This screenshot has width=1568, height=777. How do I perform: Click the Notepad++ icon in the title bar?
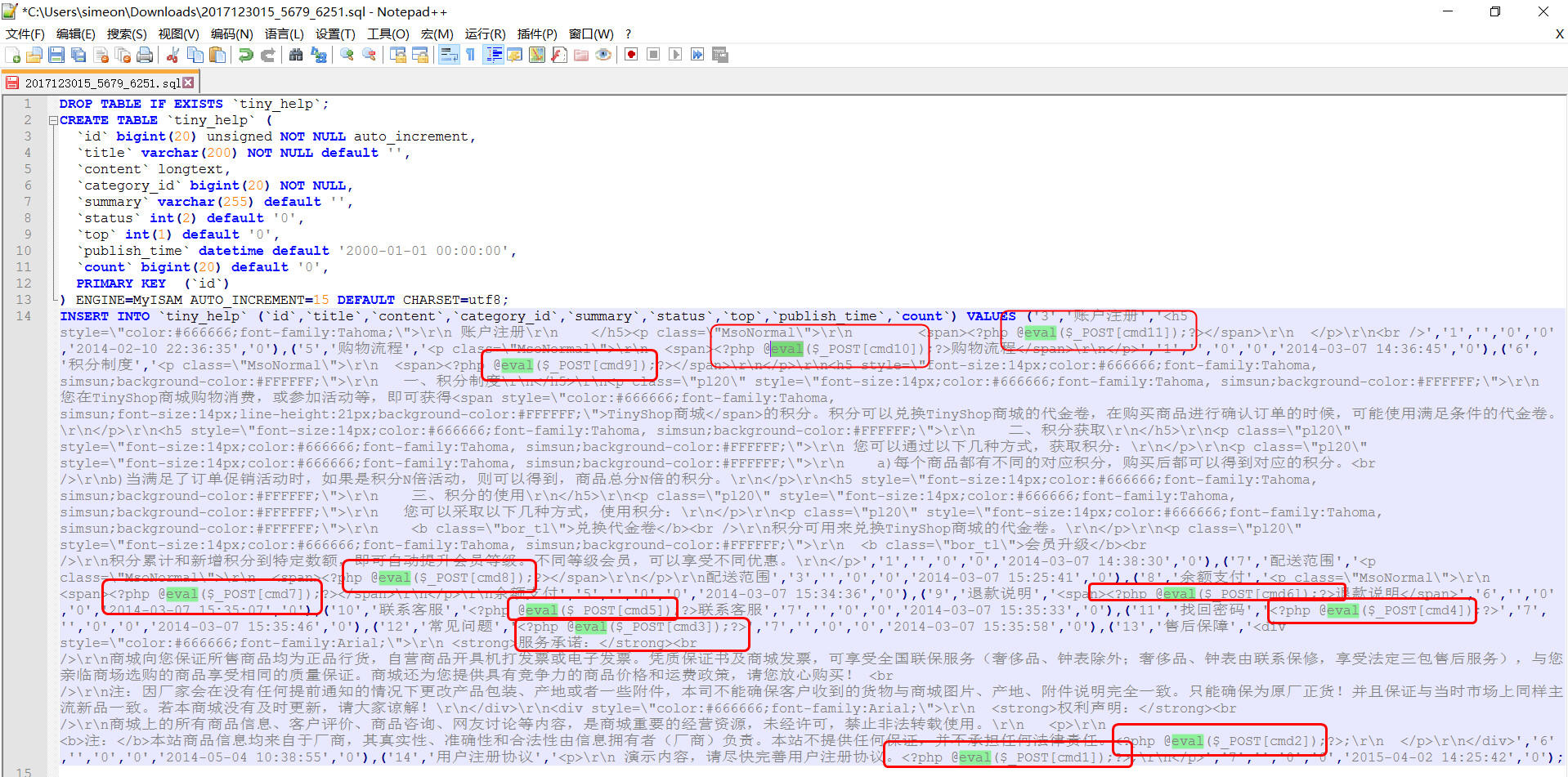click(10, 11)
